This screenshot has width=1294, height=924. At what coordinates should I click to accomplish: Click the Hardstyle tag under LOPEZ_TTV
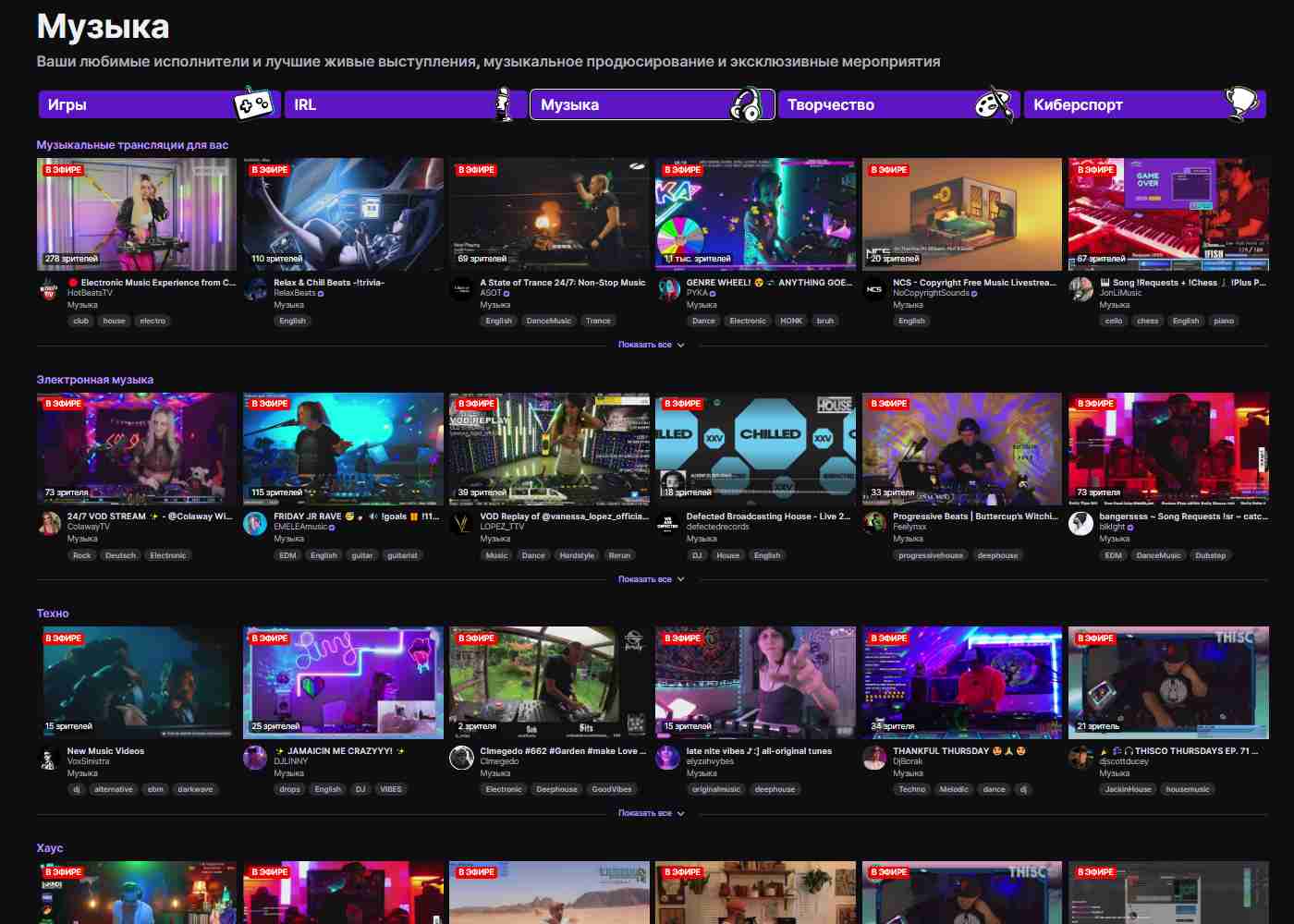coord(577,555)
